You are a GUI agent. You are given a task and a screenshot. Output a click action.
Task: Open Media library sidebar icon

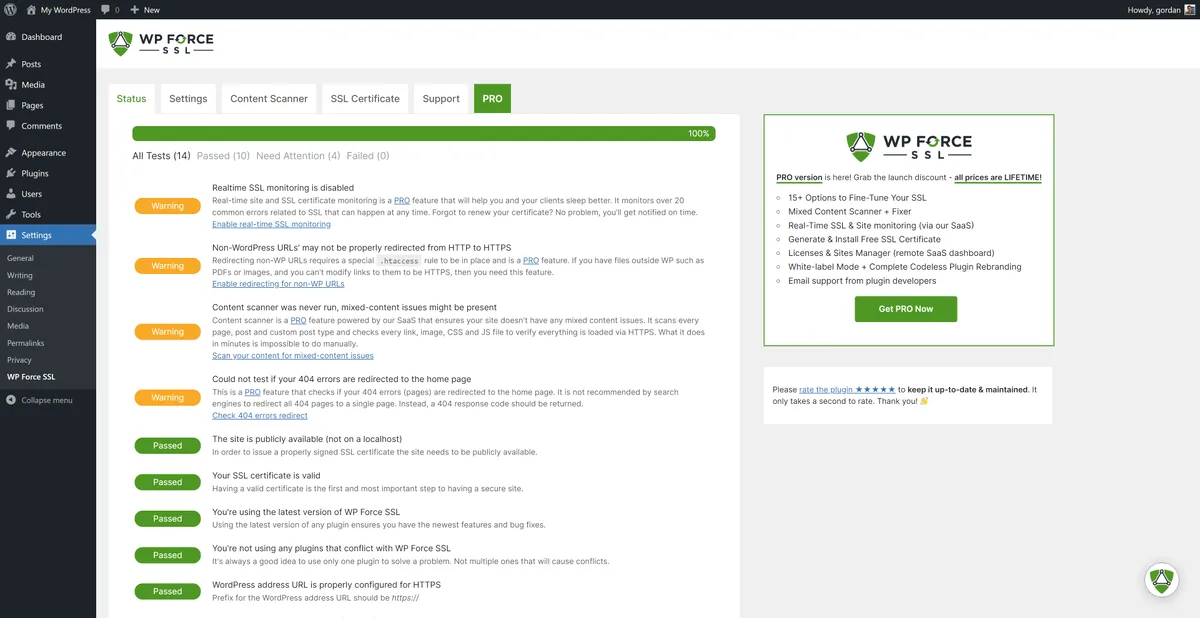click(11, 85)
